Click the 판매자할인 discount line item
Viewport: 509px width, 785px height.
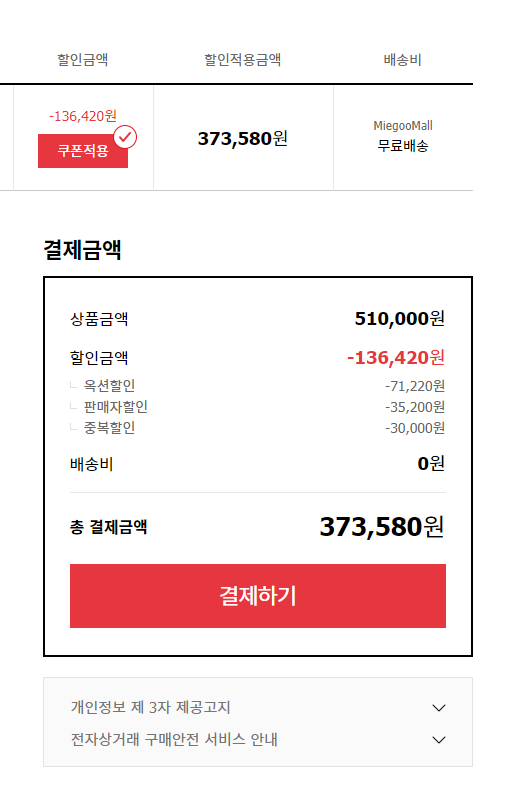coord(116,407)
